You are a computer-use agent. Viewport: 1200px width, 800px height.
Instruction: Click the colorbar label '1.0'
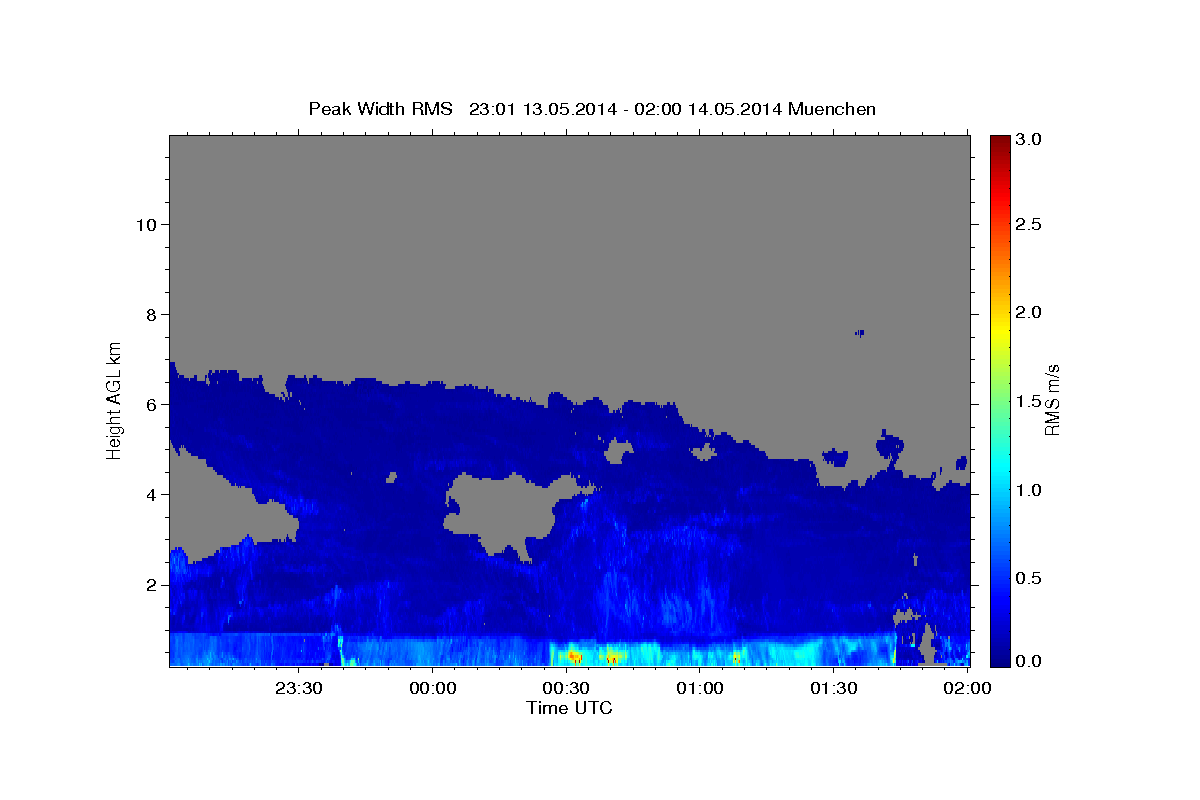click(1029, 490)
